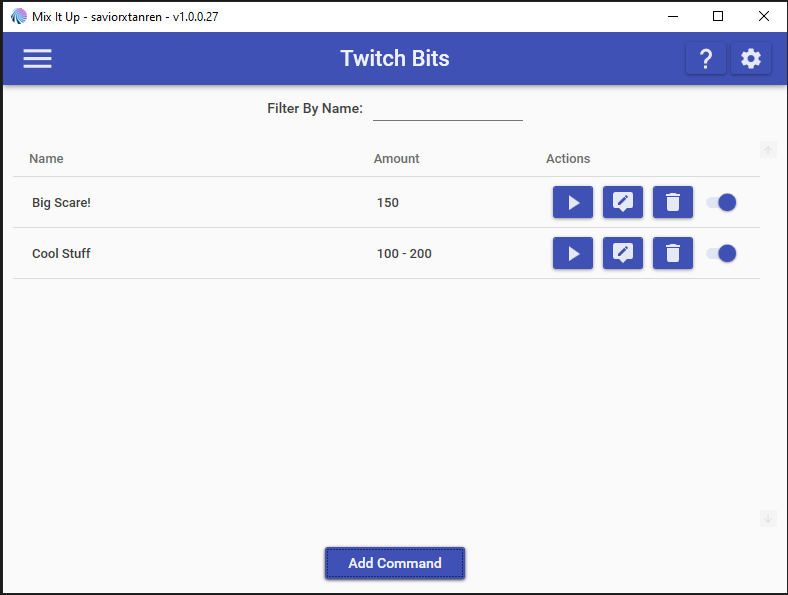
Task: Click the Twitch Bits page title
Action: [395, 58]
